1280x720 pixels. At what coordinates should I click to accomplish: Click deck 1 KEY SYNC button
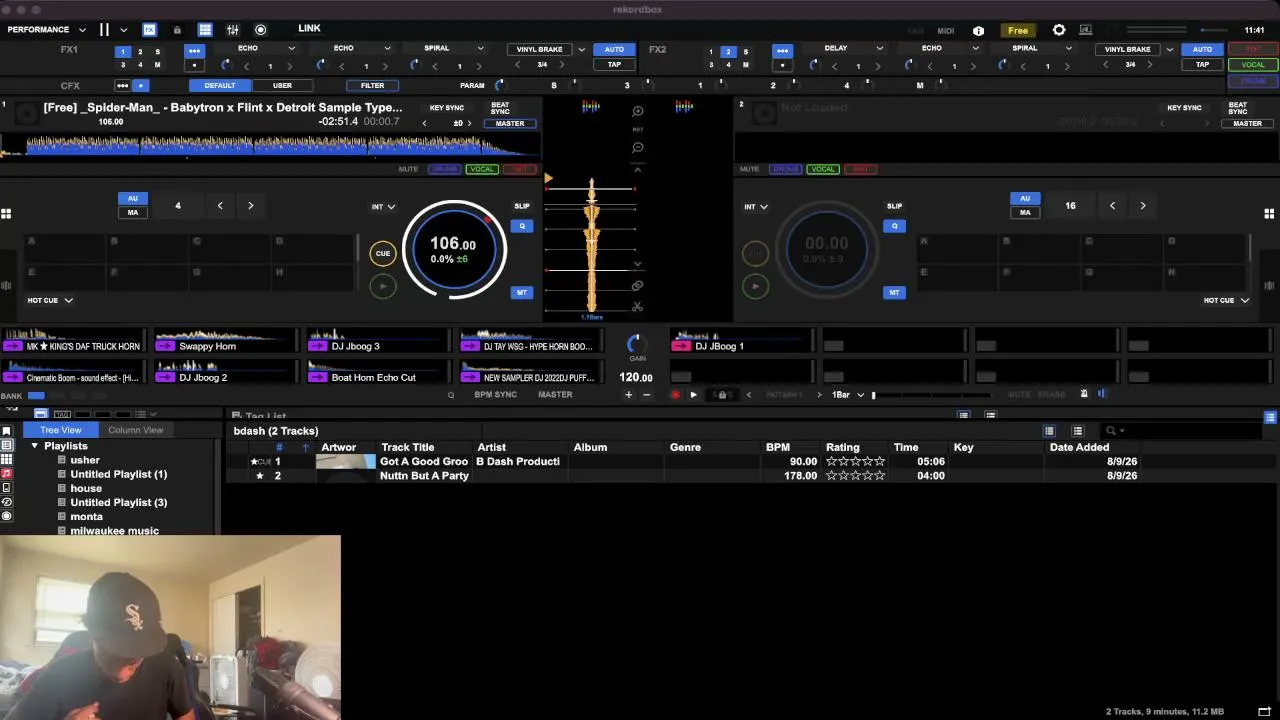click(447, 108)
